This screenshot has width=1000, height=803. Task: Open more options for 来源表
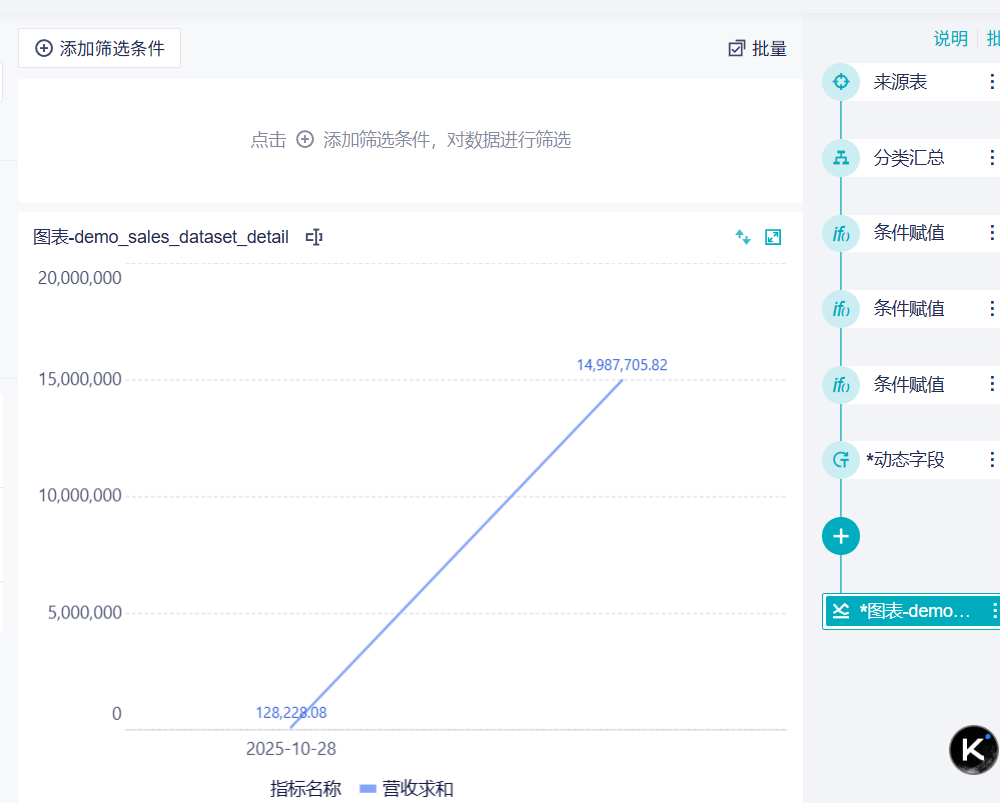[991, 82]
